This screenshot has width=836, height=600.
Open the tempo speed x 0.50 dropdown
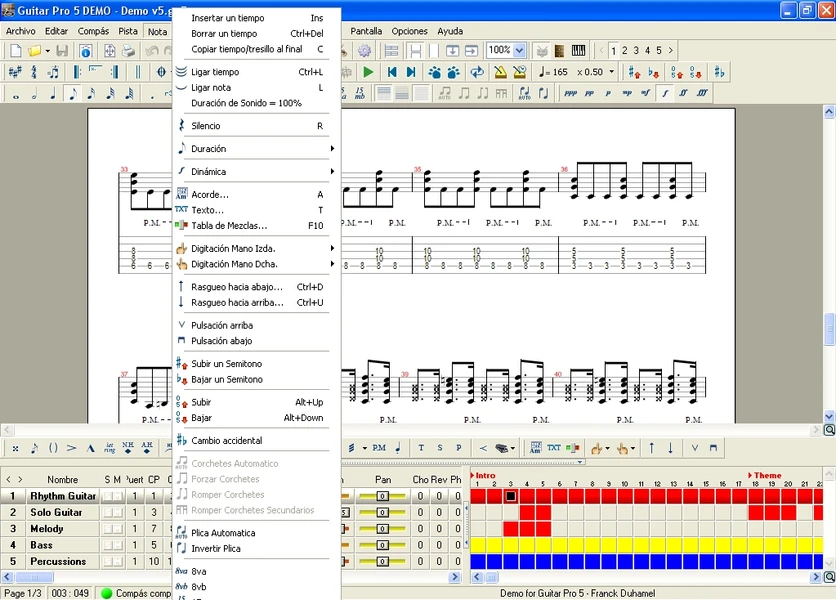(x=612, y=72)
